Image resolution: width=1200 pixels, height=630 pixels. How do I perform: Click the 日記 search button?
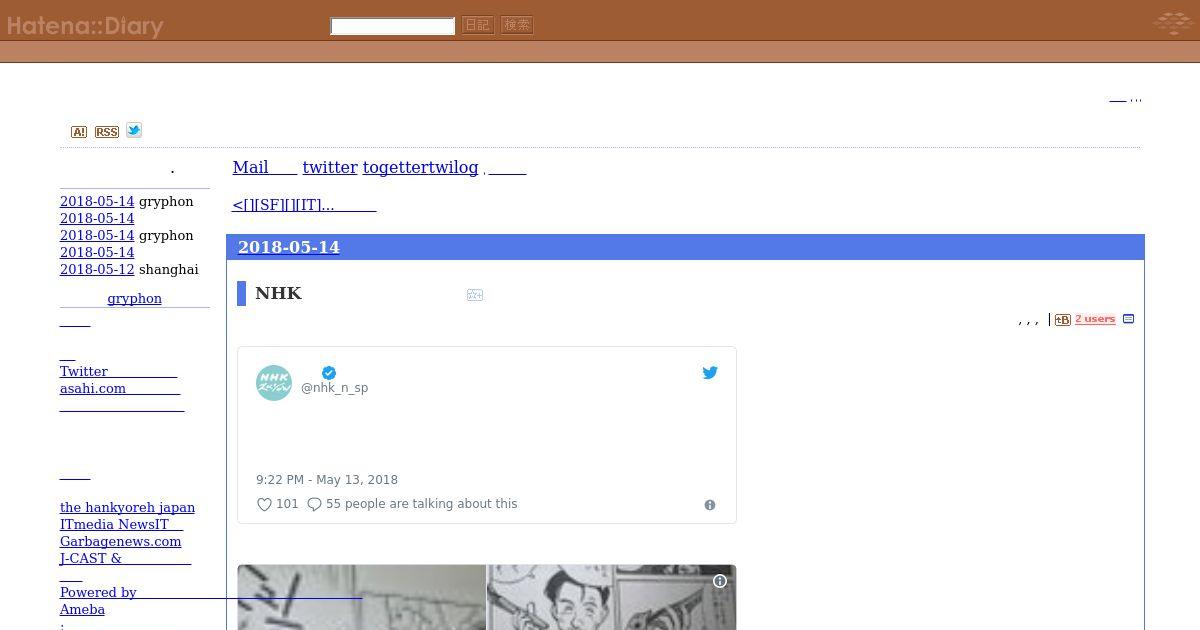point(478,25)
